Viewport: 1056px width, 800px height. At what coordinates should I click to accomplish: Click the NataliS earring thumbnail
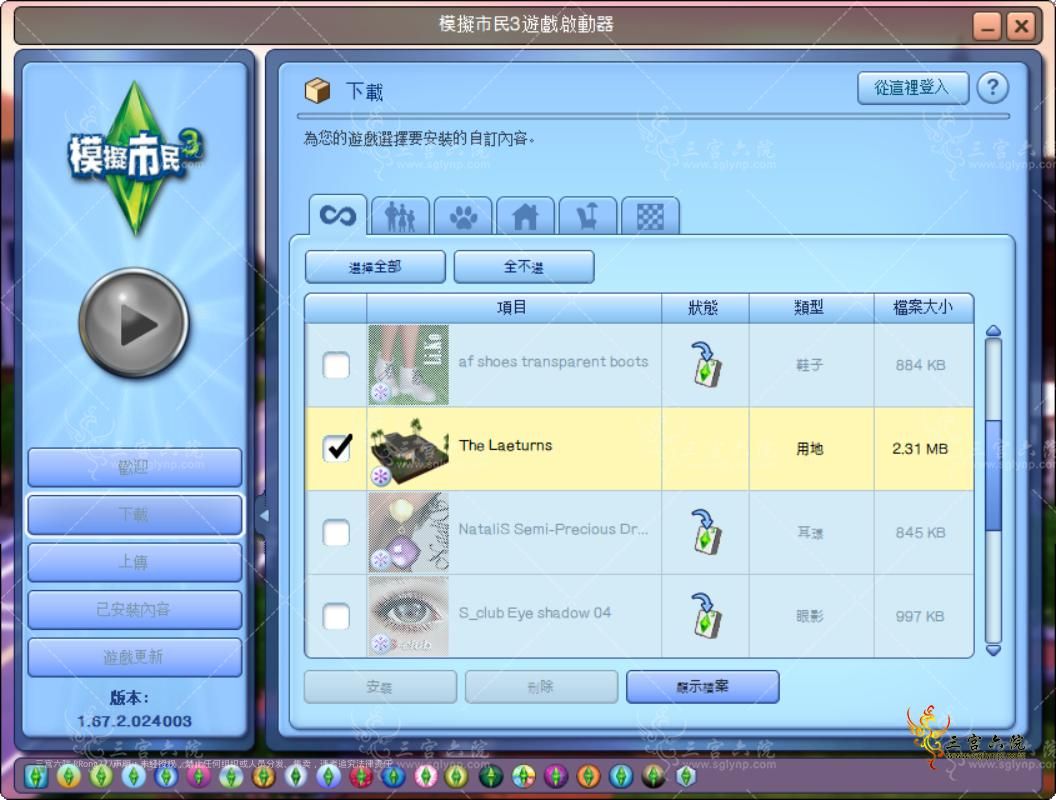click(x=409, y=533)
